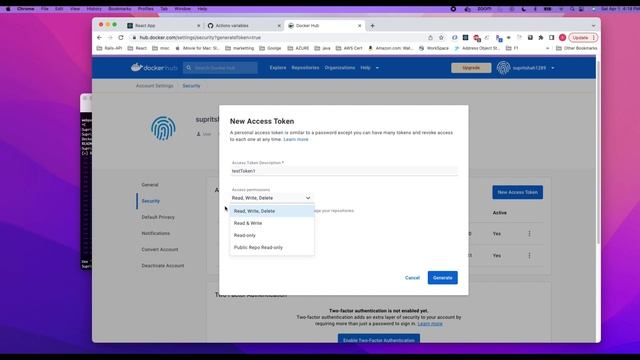Switch to the React App tab
This screenshot has height=360, width=640.
pyautogui.click(x=163, y=26)
